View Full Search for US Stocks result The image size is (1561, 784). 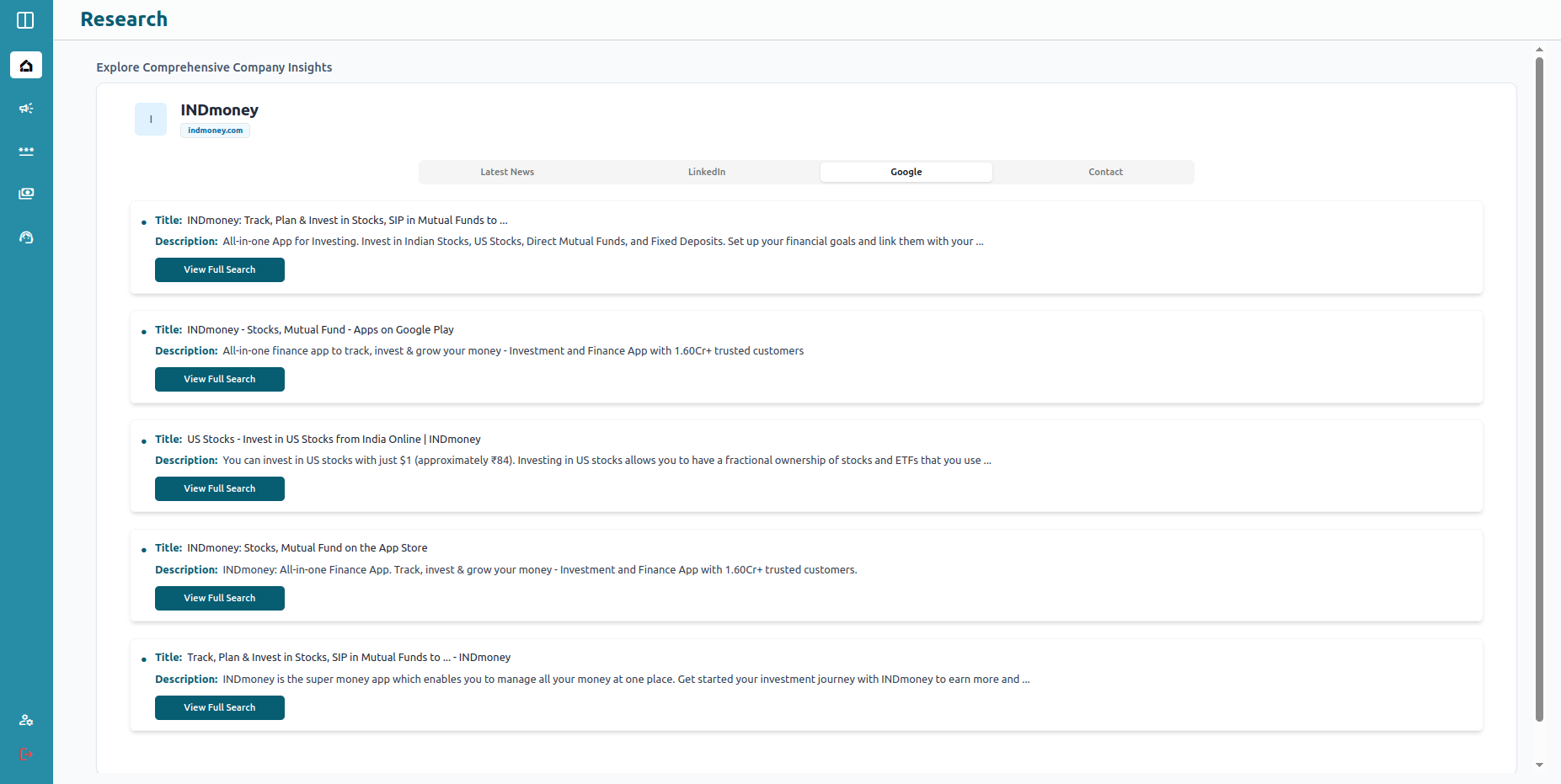220,488
